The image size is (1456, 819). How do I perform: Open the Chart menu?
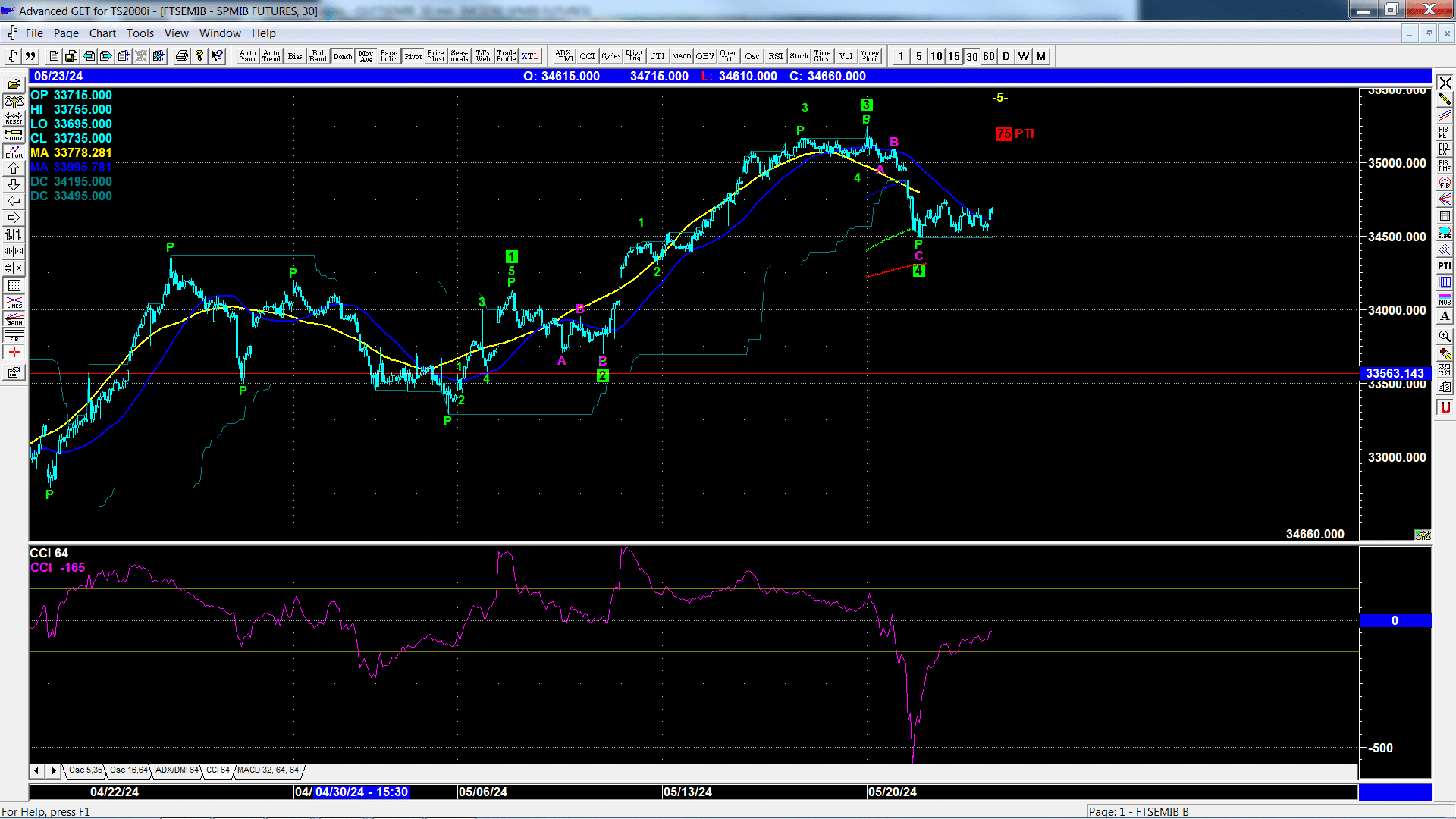point(102,33)
